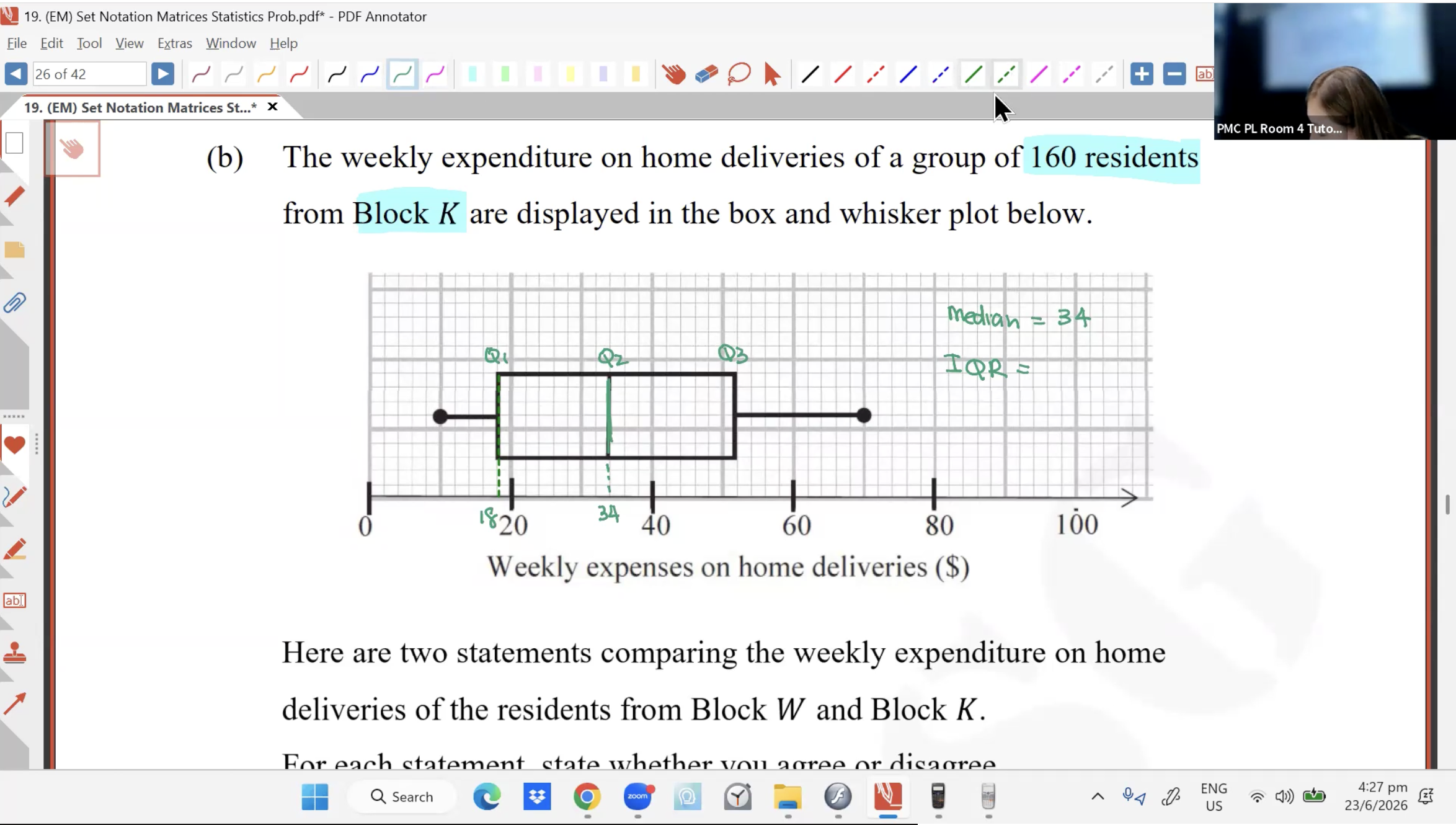Select the Pan hand tool in toolbar
The image size is (1456, 825).
click(x=673, y=74)
